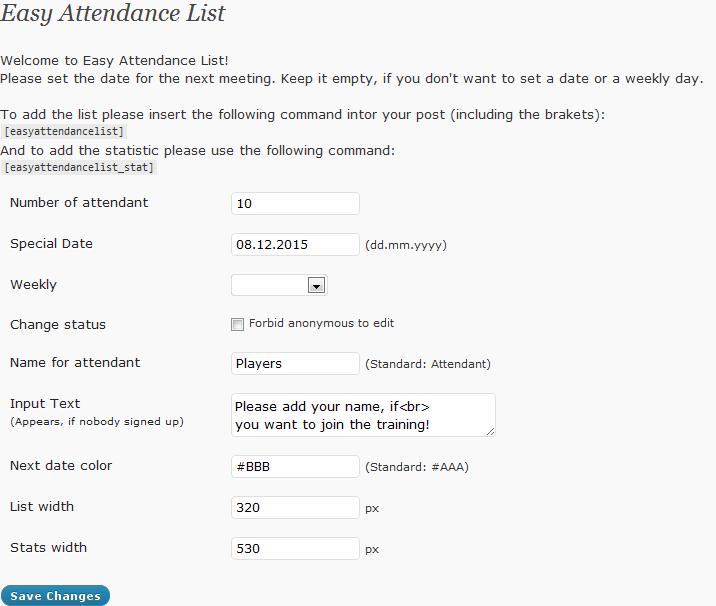716x606 pixels.
Task: Focus the List width input box
Action: (295, 507)
